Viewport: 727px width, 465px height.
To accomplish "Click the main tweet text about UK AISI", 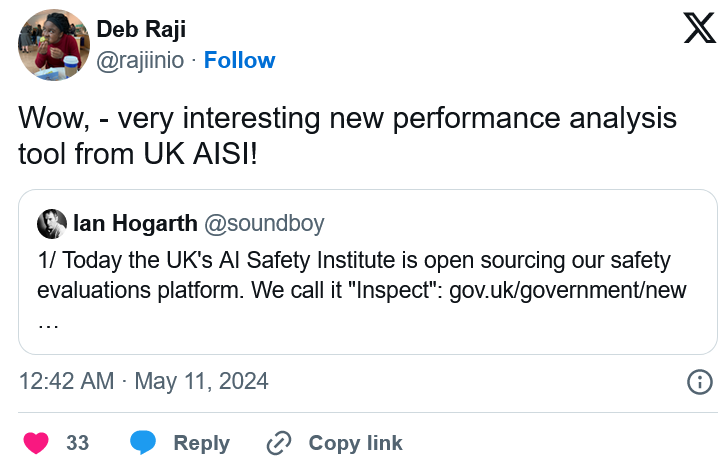I will point(347,135).
